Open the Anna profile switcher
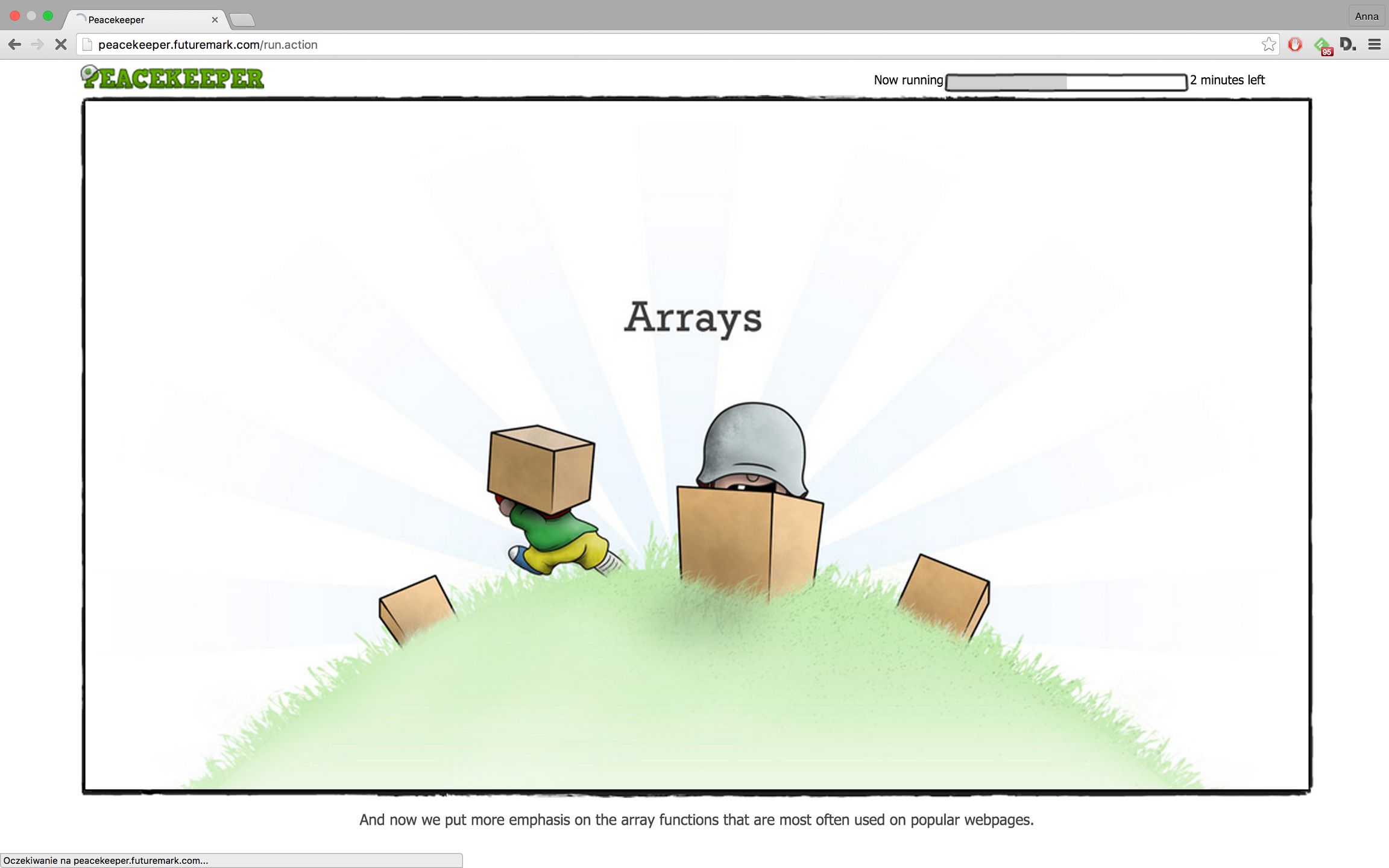This screenshot has height=868, width=1389. pos(1366,16)
